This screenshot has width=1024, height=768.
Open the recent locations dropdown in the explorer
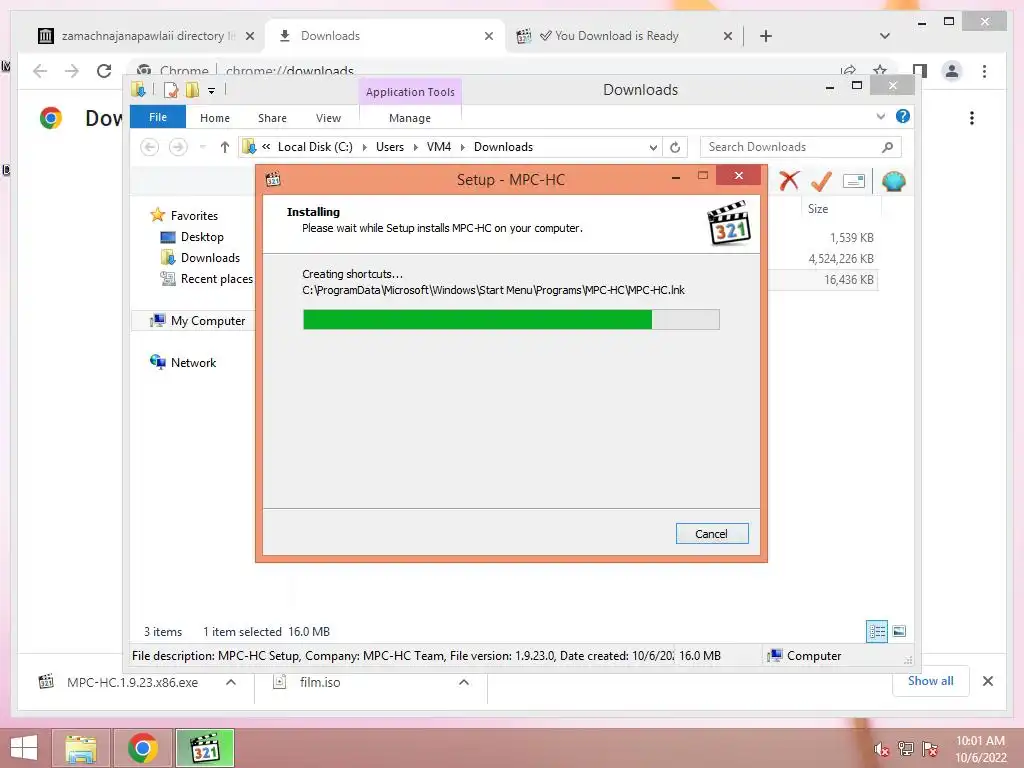tap(202, 147)
